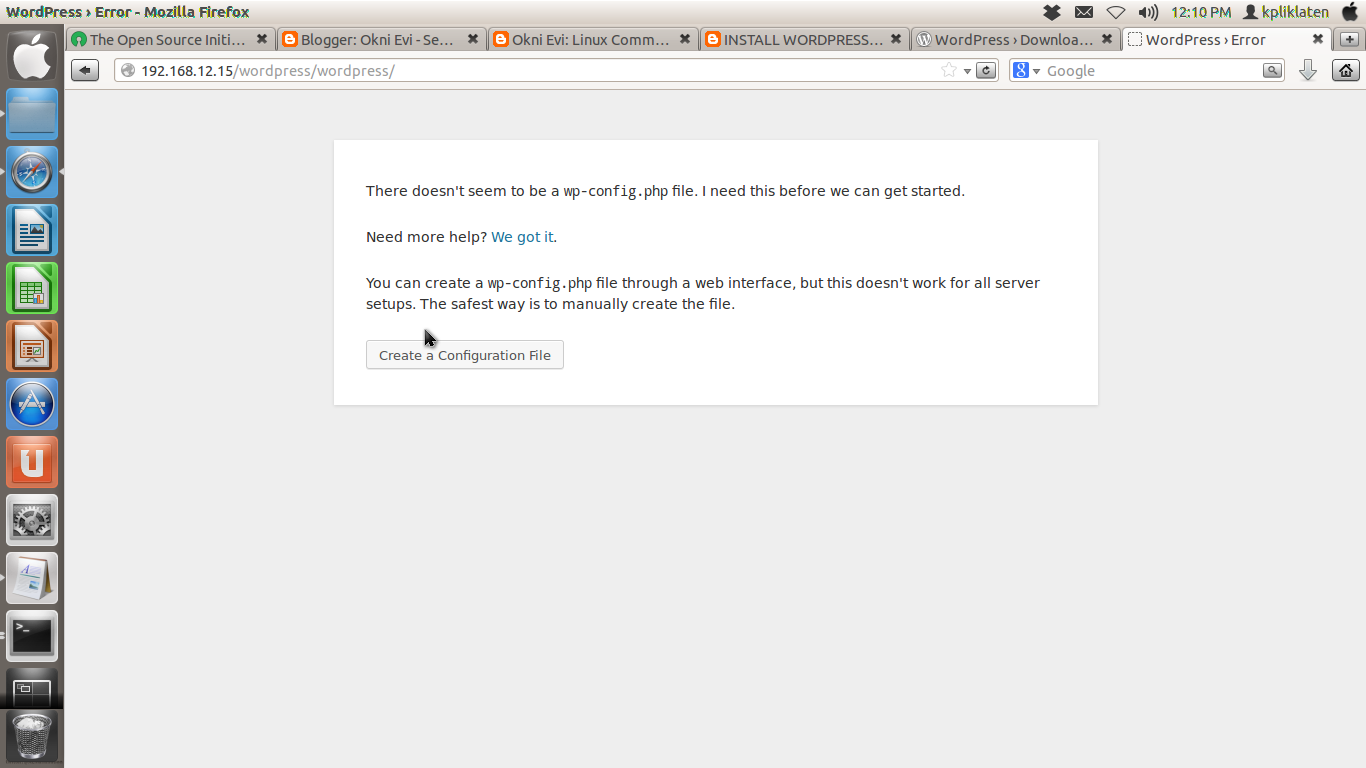Open the Trash bin dock icon
The width and height of the screenshot is (1366, 768).
point(33,737)
